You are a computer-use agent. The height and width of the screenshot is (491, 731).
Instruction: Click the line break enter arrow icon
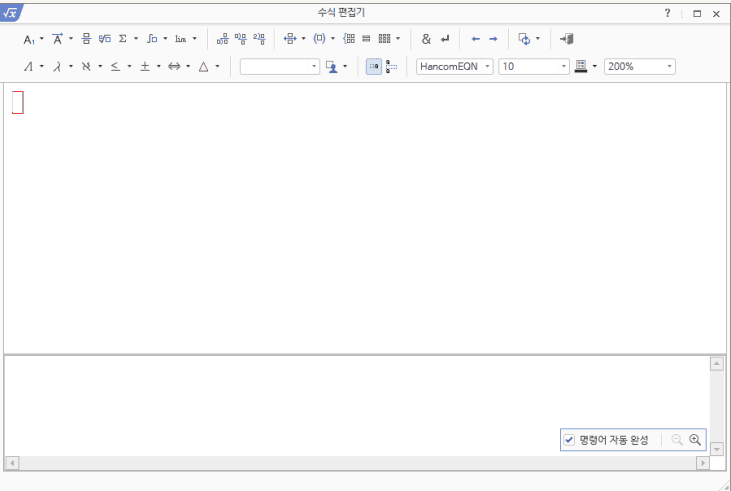(445, 39)
